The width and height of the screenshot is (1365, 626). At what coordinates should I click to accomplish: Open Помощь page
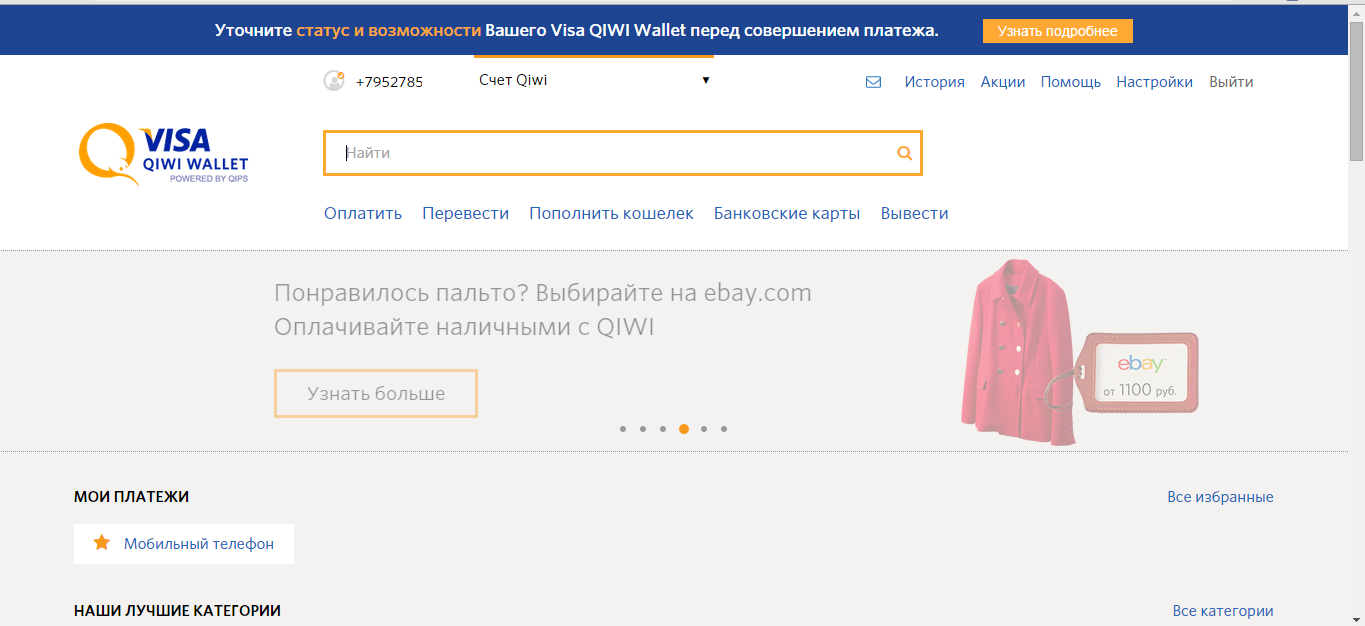(1071, 82)
